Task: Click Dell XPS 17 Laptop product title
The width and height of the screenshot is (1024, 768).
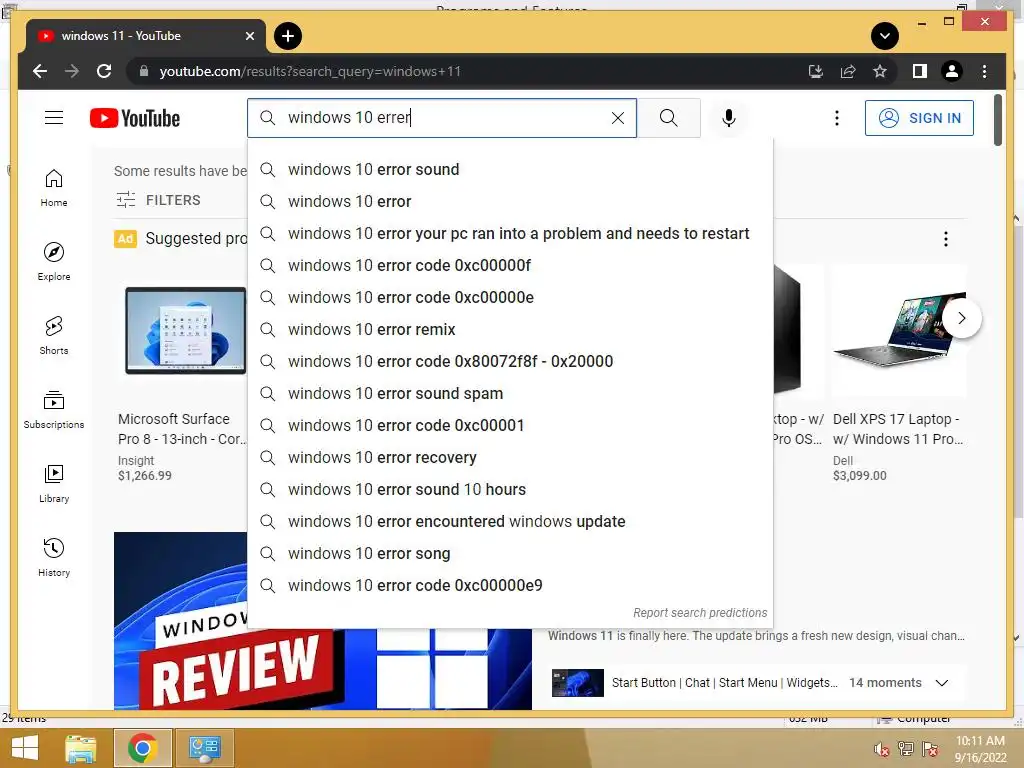Action: [x=898, y=428]
